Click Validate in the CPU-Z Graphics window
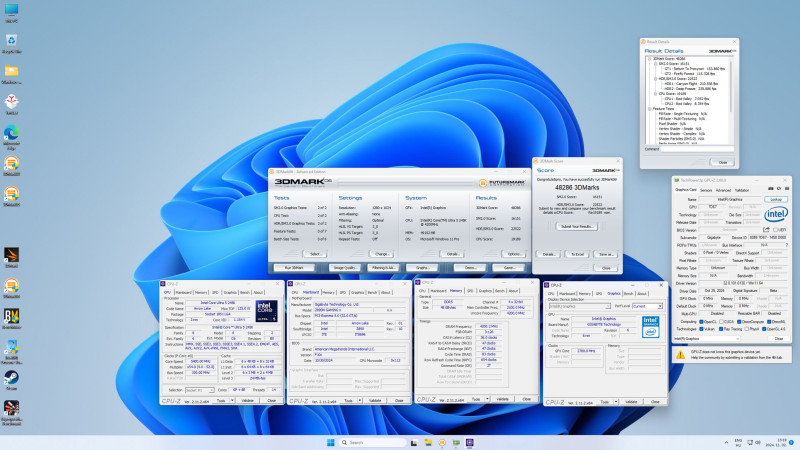Image resolution: width=800 pixels, height=450 pixels. pos(631,402)
